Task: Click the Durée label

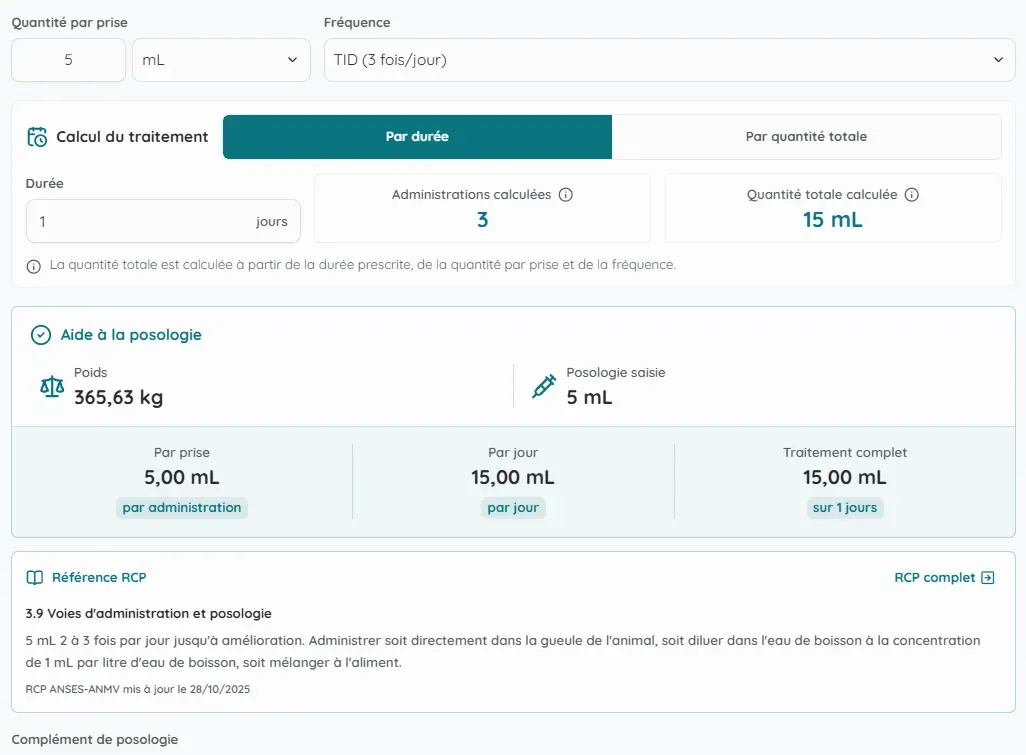Action: pyautogui.click(x=44, y=183)
